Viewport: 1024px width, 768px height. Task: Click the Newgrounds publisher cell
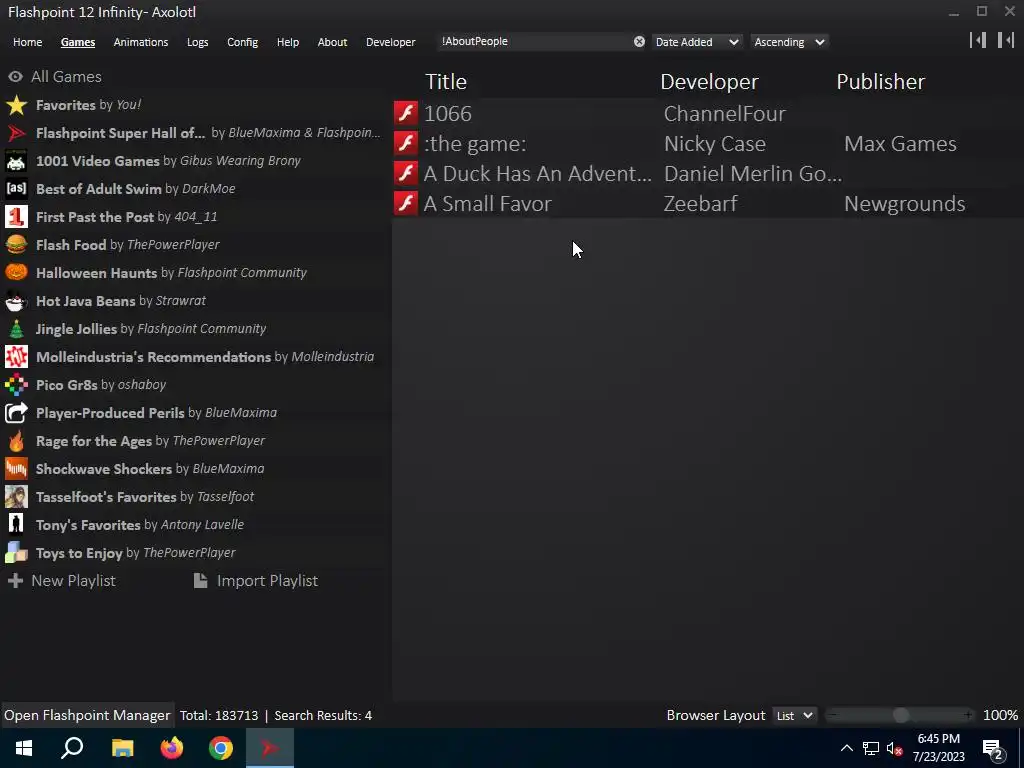coord(904,204)
